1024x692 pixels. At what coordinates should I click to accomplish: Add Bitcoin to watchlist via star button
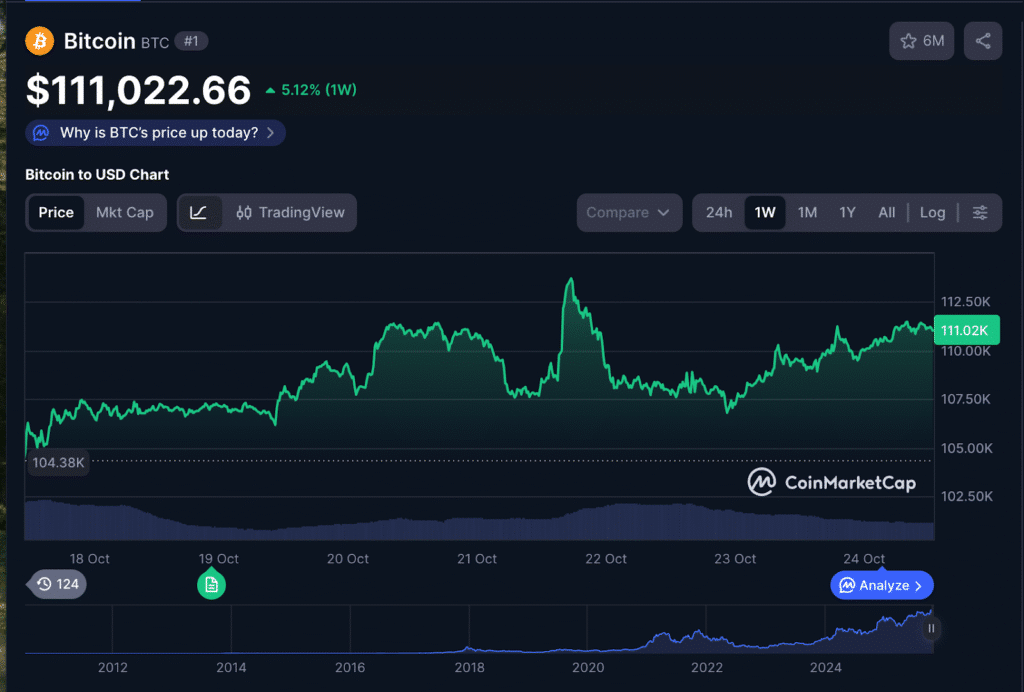(921, 41)
